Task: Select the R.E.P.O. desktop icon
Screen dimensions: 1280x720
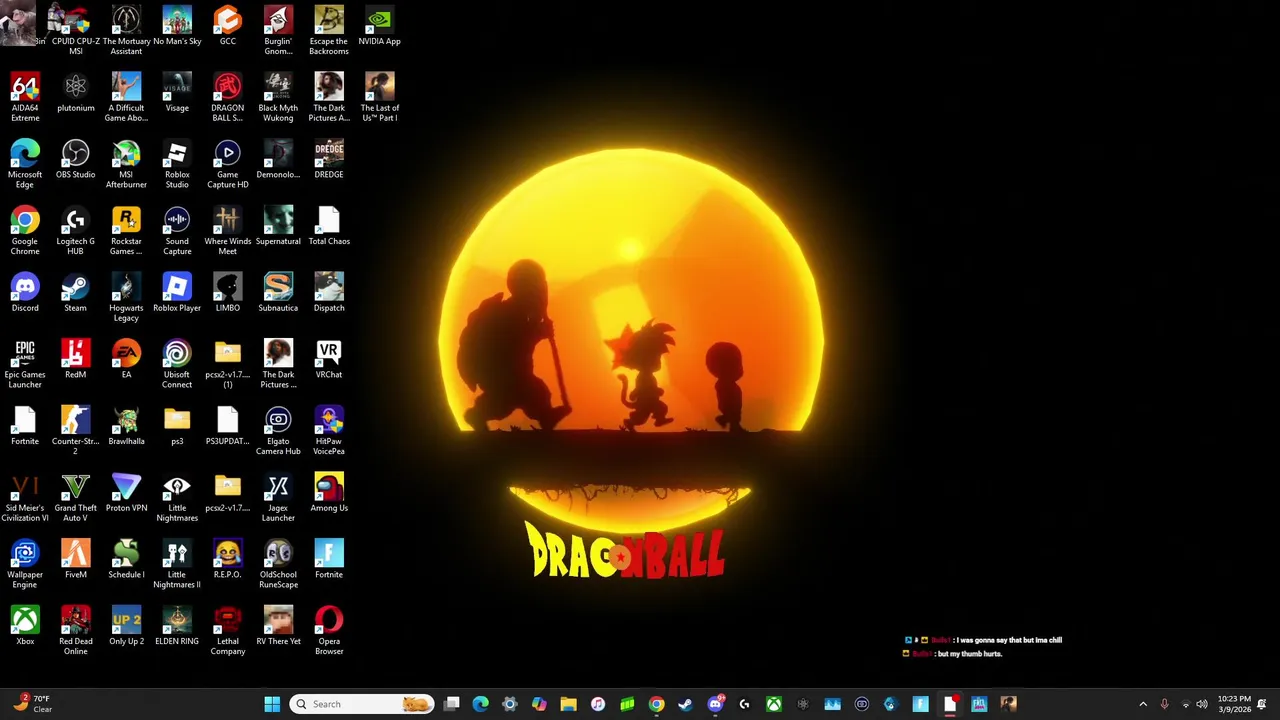Action: 227,560
